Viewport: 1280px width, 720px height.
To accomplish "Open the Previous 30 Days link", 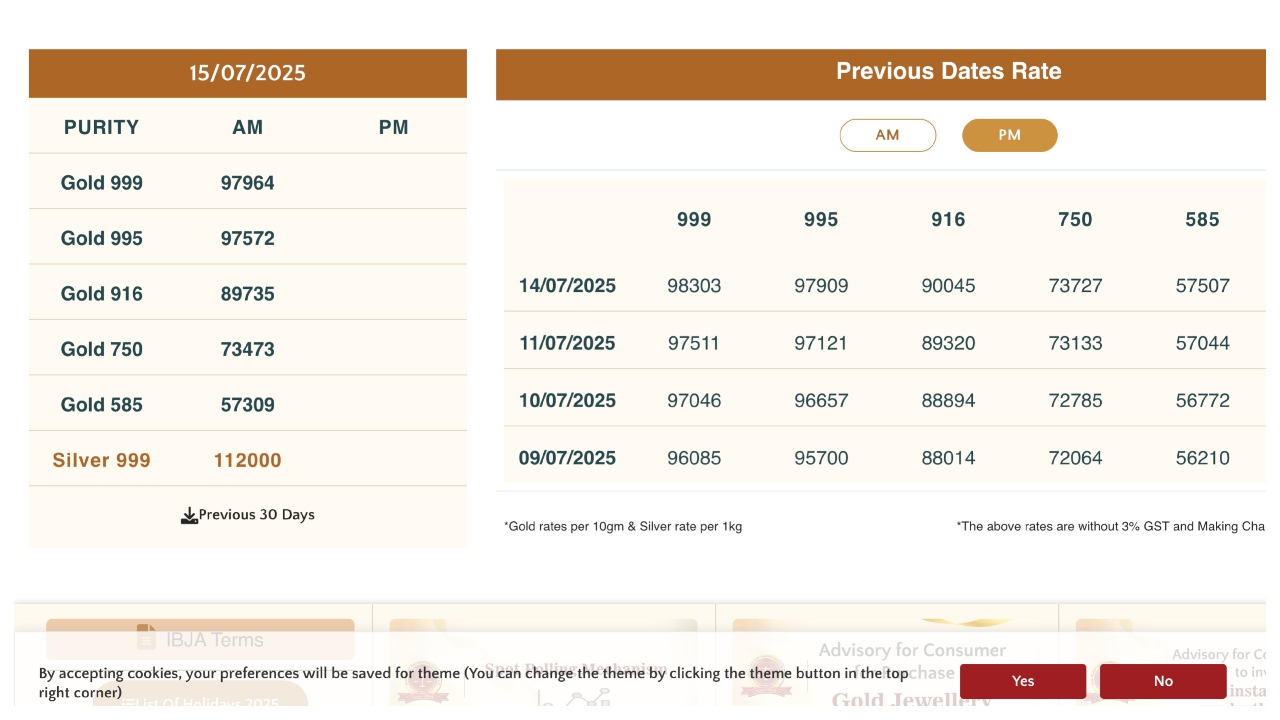I will coord(256,515).
